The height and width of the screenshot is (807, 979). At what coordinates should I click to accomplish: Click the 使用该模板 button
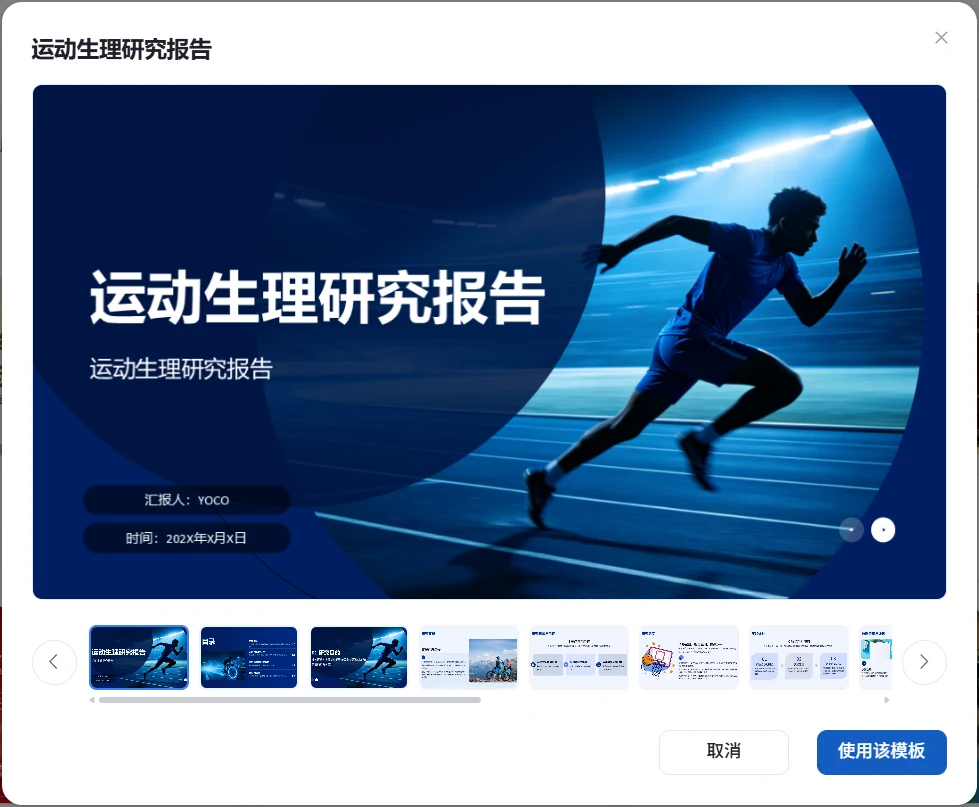[881, 752]
